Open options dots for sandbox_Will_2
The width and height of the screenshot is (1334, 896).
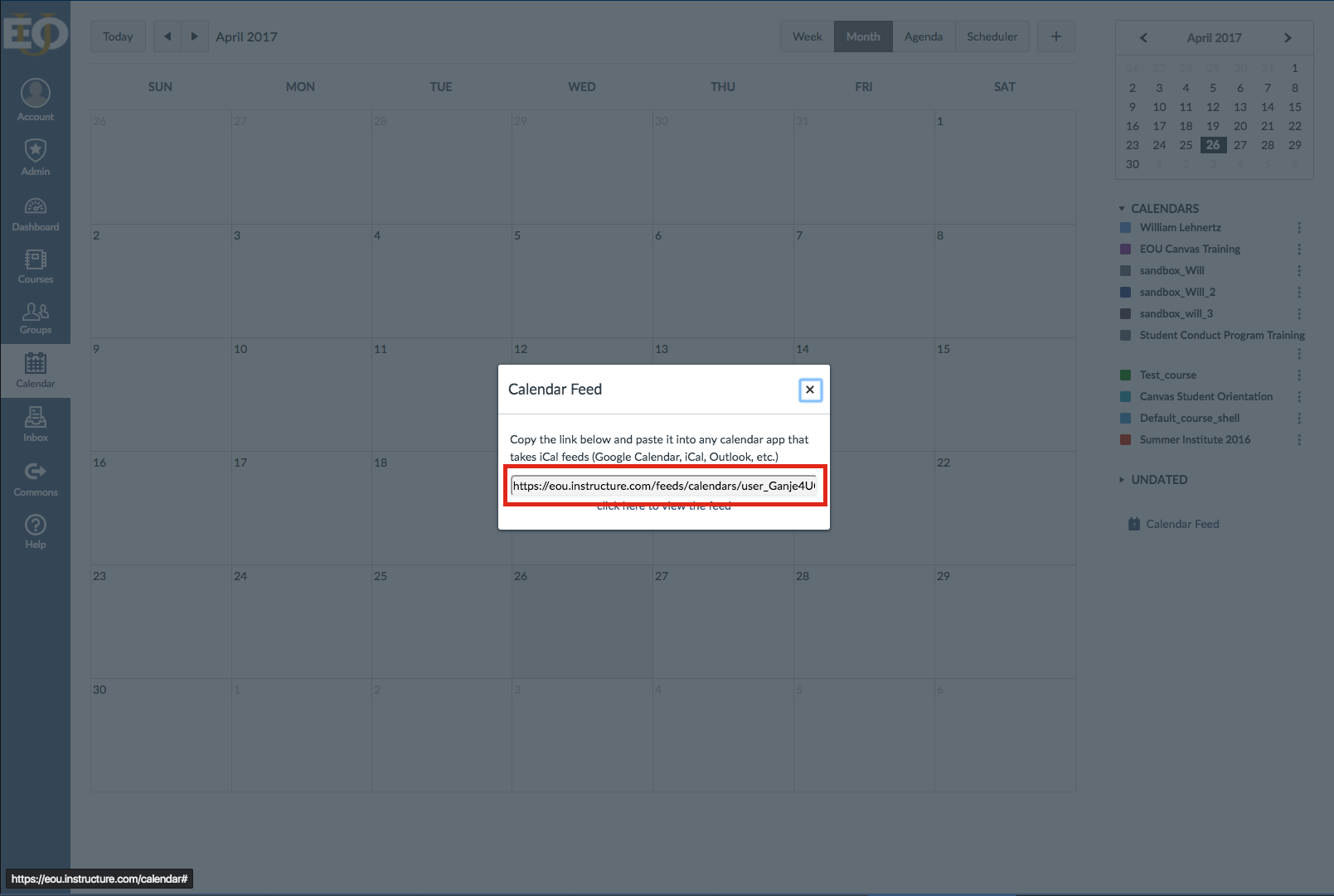coord(1299,292)
